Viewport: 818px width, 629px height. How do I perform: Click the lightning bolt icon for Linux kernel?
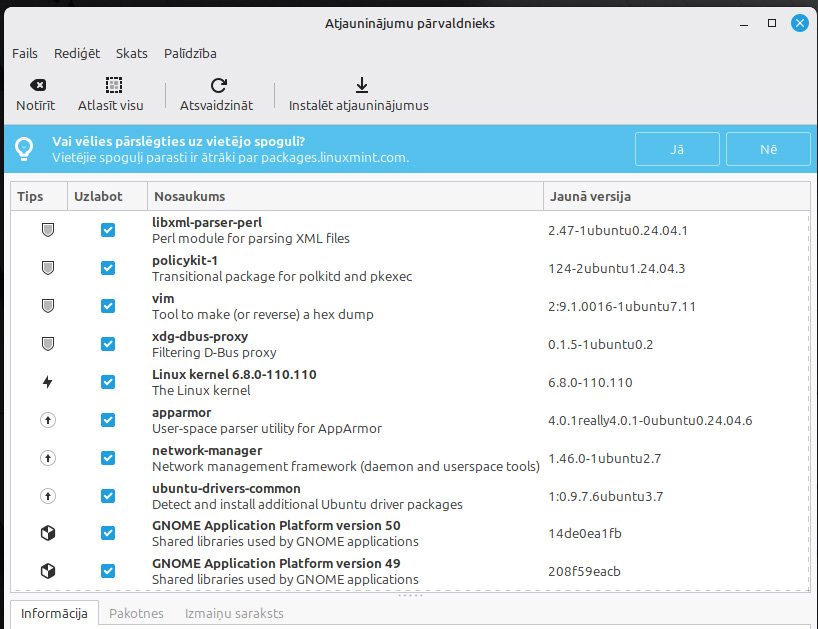pyautogui.click(x=47, y=382)
